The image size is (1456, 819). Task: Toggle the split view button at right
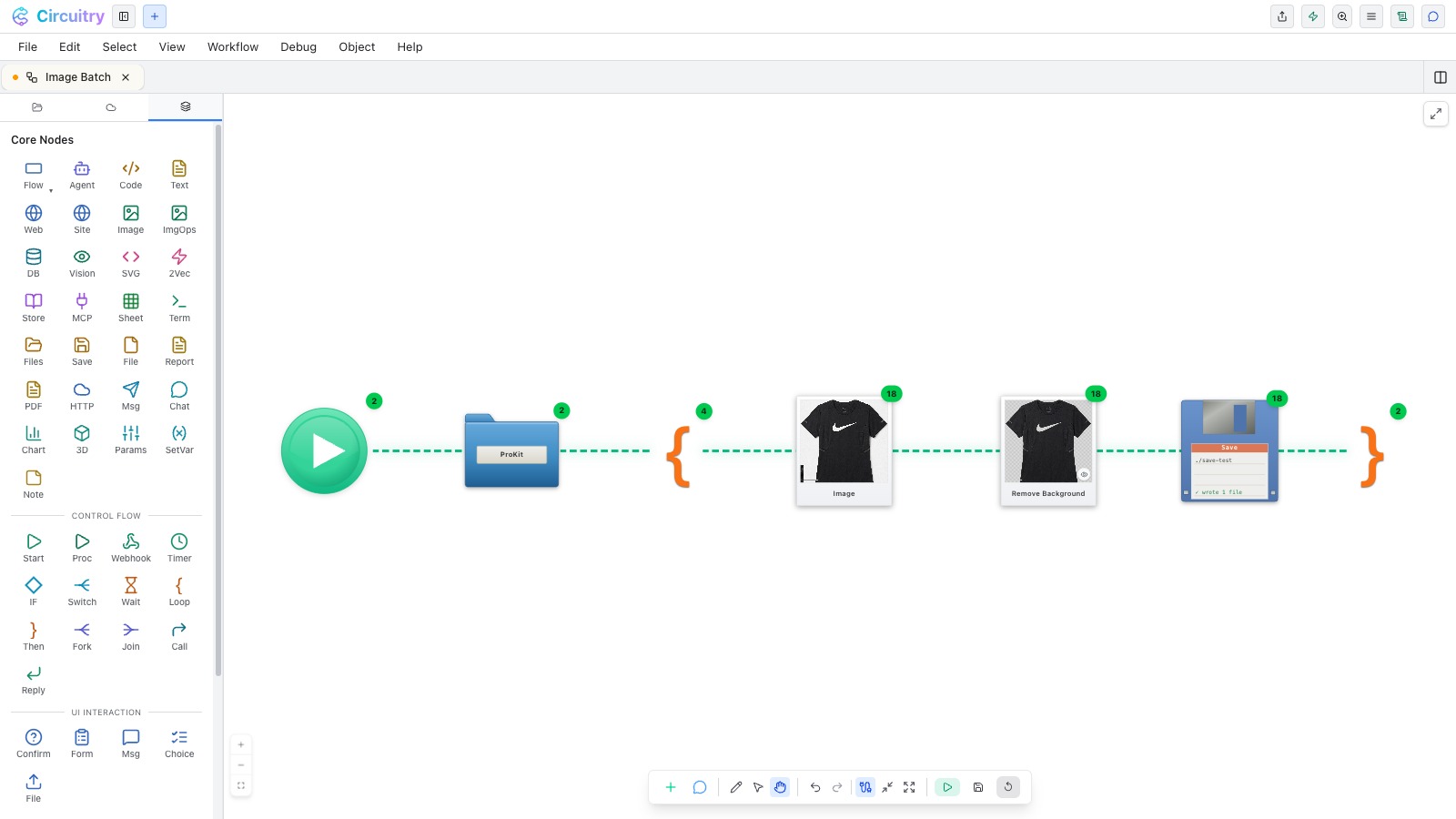pos(1441,77)
